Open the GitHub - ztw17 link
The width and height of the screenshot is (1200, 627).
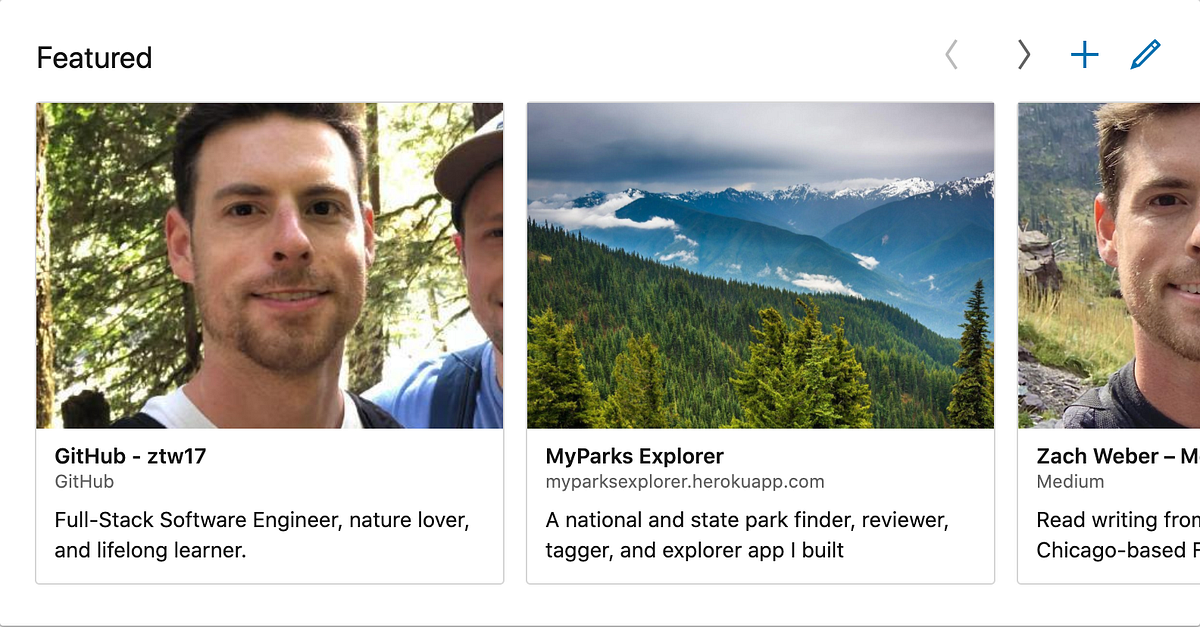(132, 456)
